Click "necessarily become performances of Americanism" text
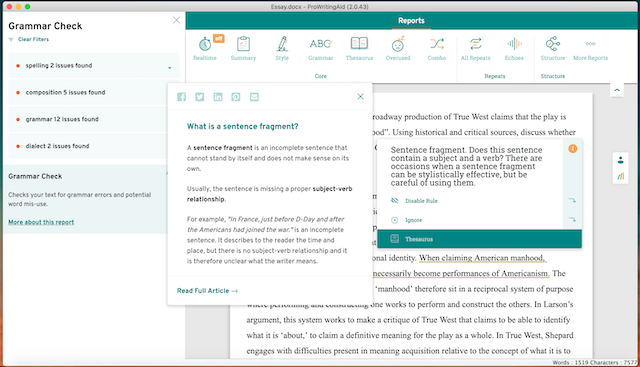Screen dimensions: 640x367 pos(461,274)
